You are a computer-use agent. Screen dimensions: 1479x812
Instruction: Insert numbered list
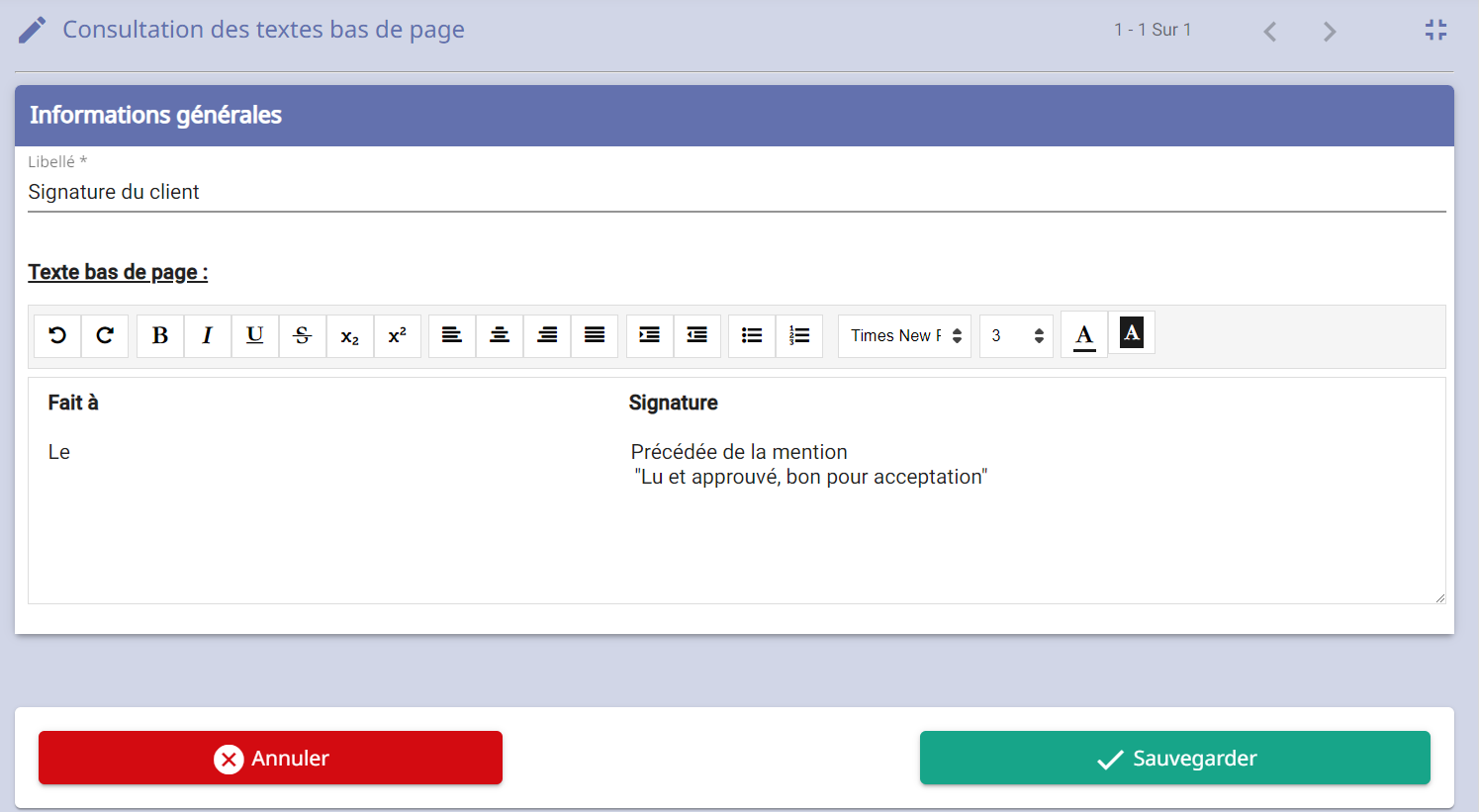tap(799, 335)
